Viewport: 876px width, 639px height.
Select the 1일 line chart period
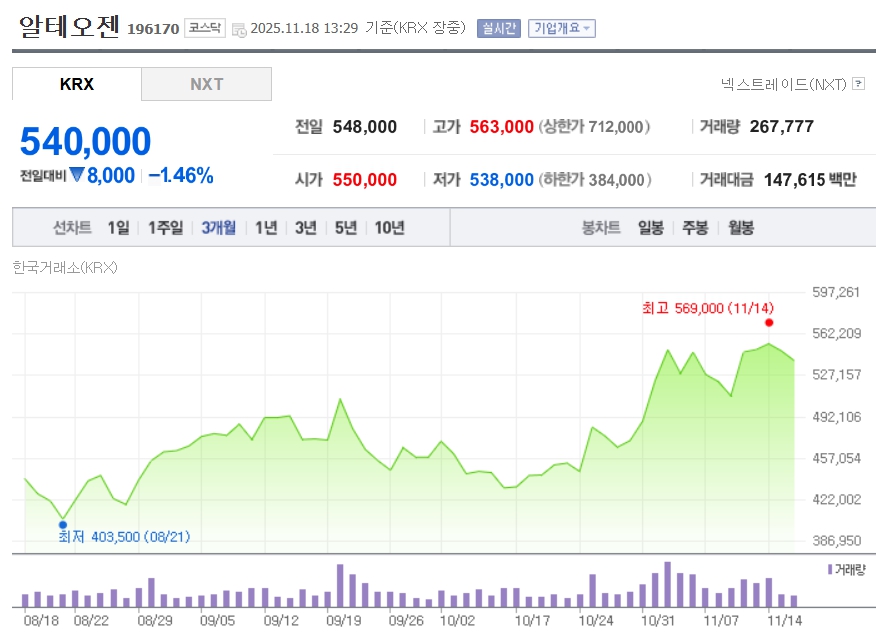[x=118, y=228]
